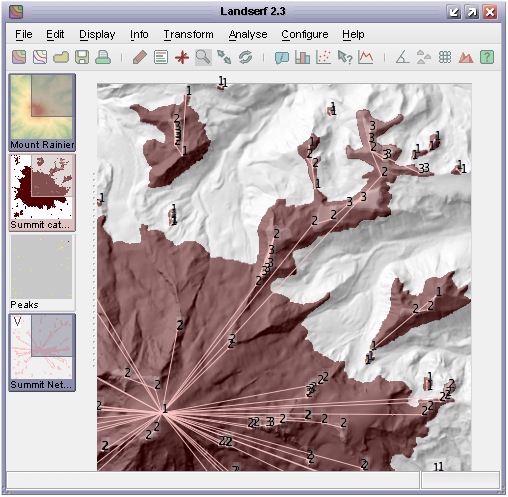The image size is (508, 497).
Task: Click the scatterplot icon
Action: coord(323,57)
